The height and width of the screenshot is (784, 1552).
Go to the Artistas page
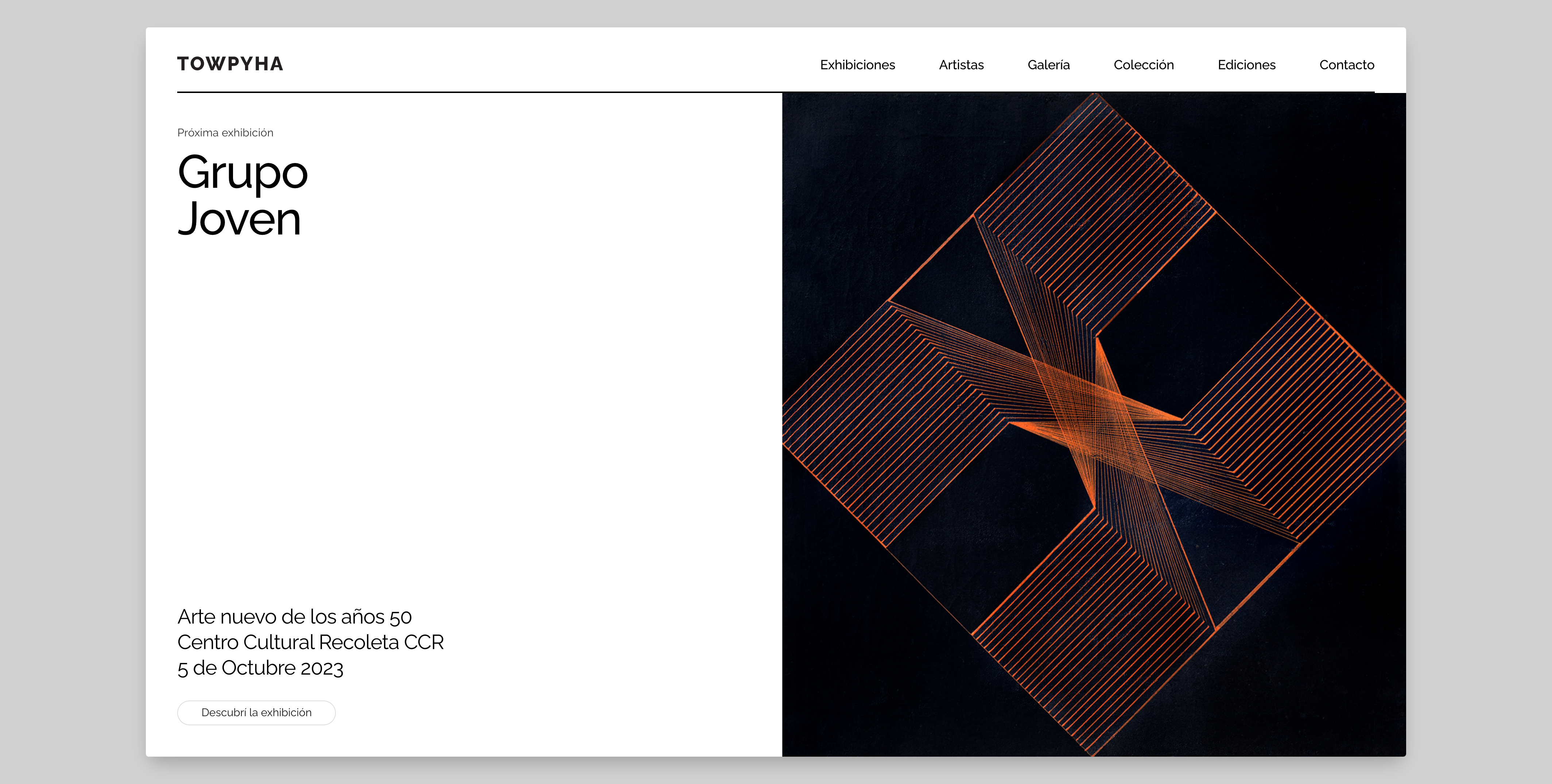coord(961,65)
